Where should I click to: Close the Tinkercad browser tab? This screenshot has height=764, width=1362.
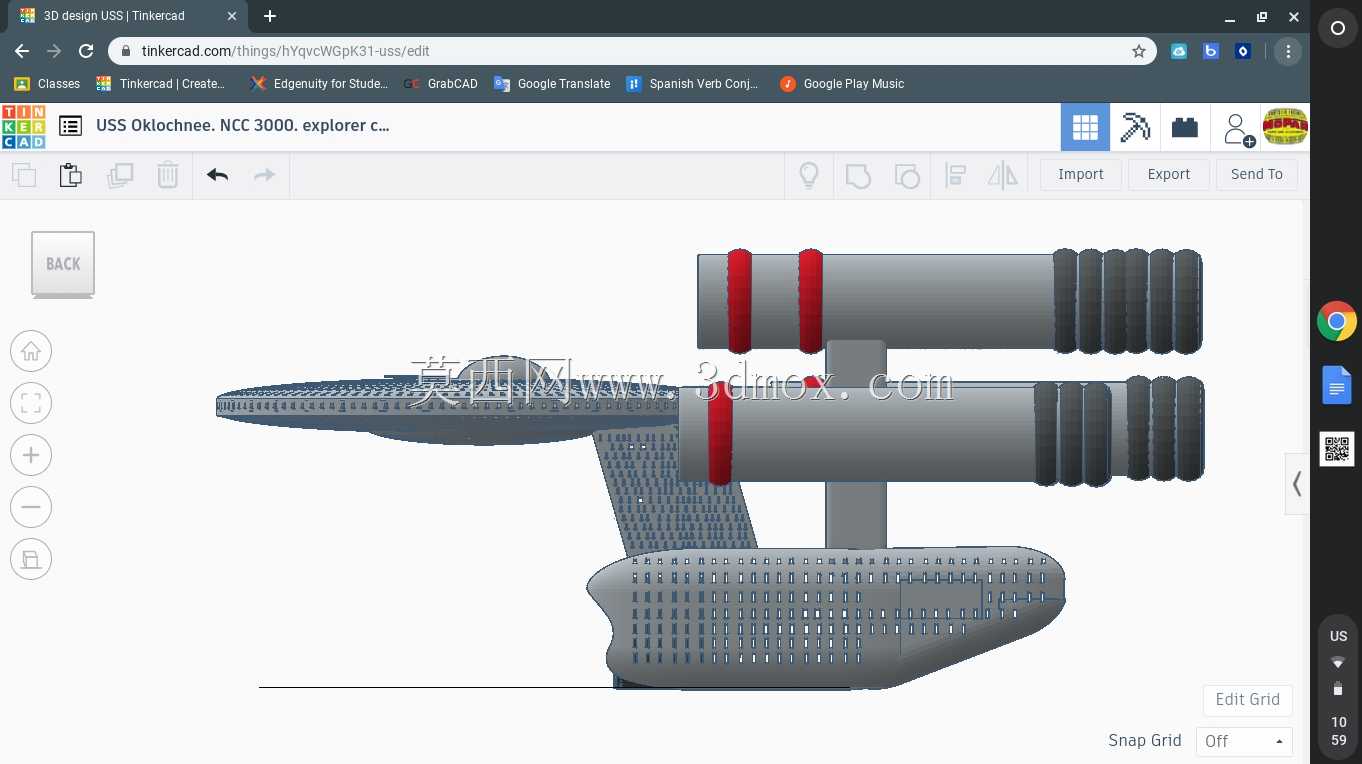(x=232, y=17)
